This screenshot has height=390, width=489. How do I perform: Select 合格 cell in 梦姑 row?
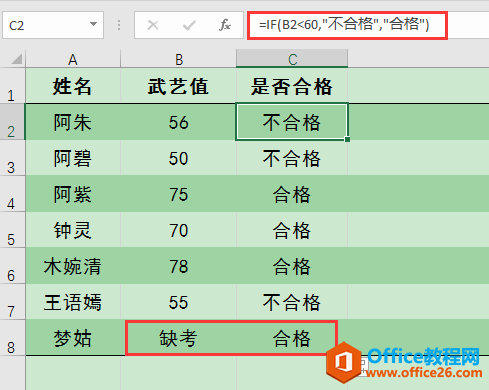coord(292,338)
